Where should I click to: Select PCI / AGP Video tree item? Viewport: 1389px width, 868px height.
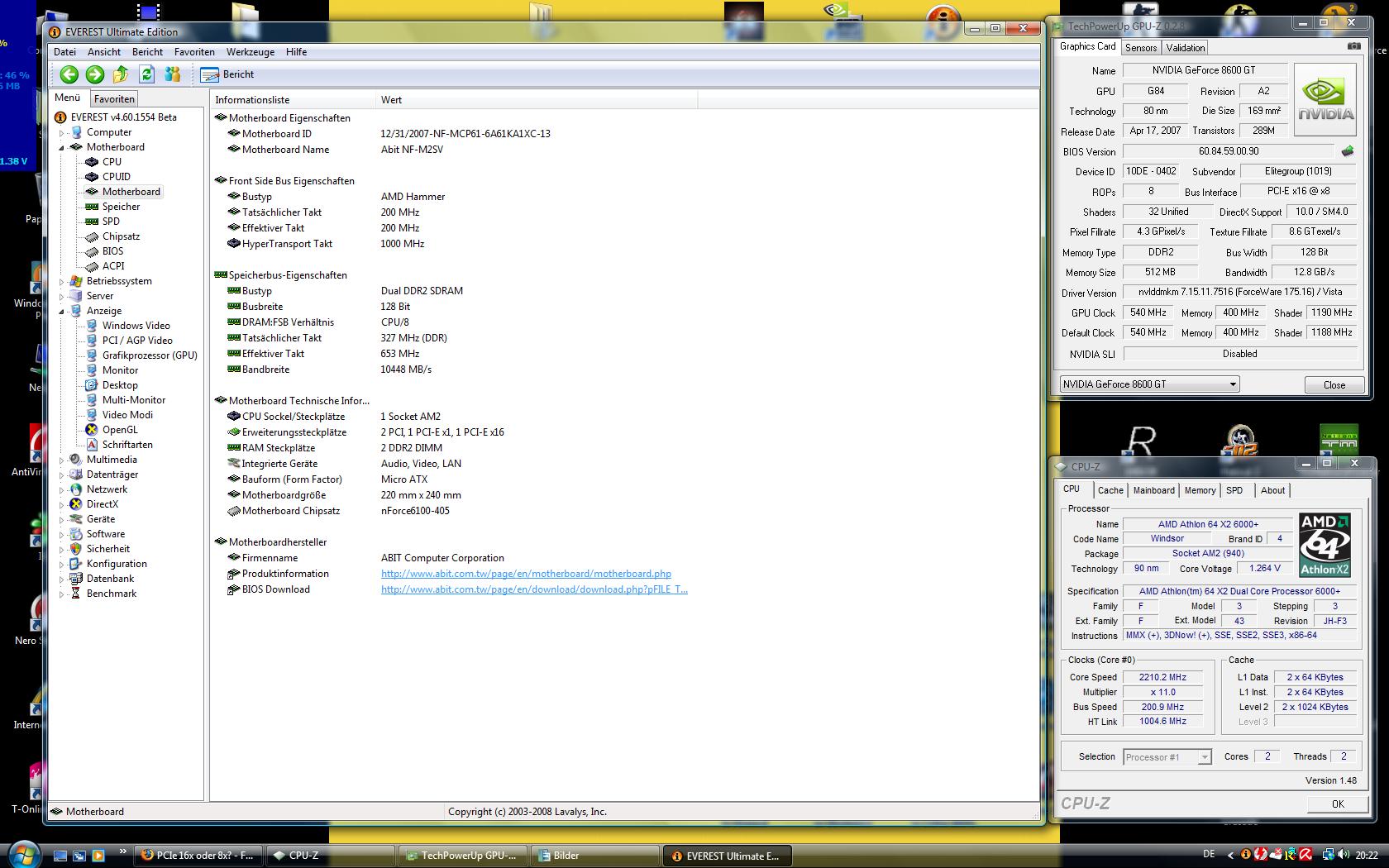coord(137,341)
